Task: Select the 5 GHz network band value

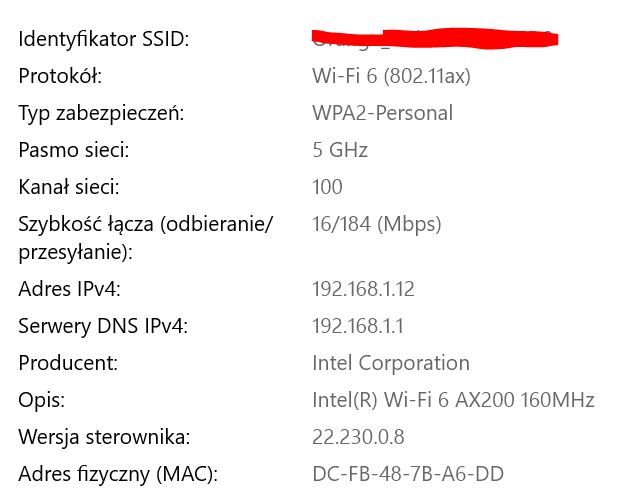Action: pyautogui.click(x=340, y=150)
